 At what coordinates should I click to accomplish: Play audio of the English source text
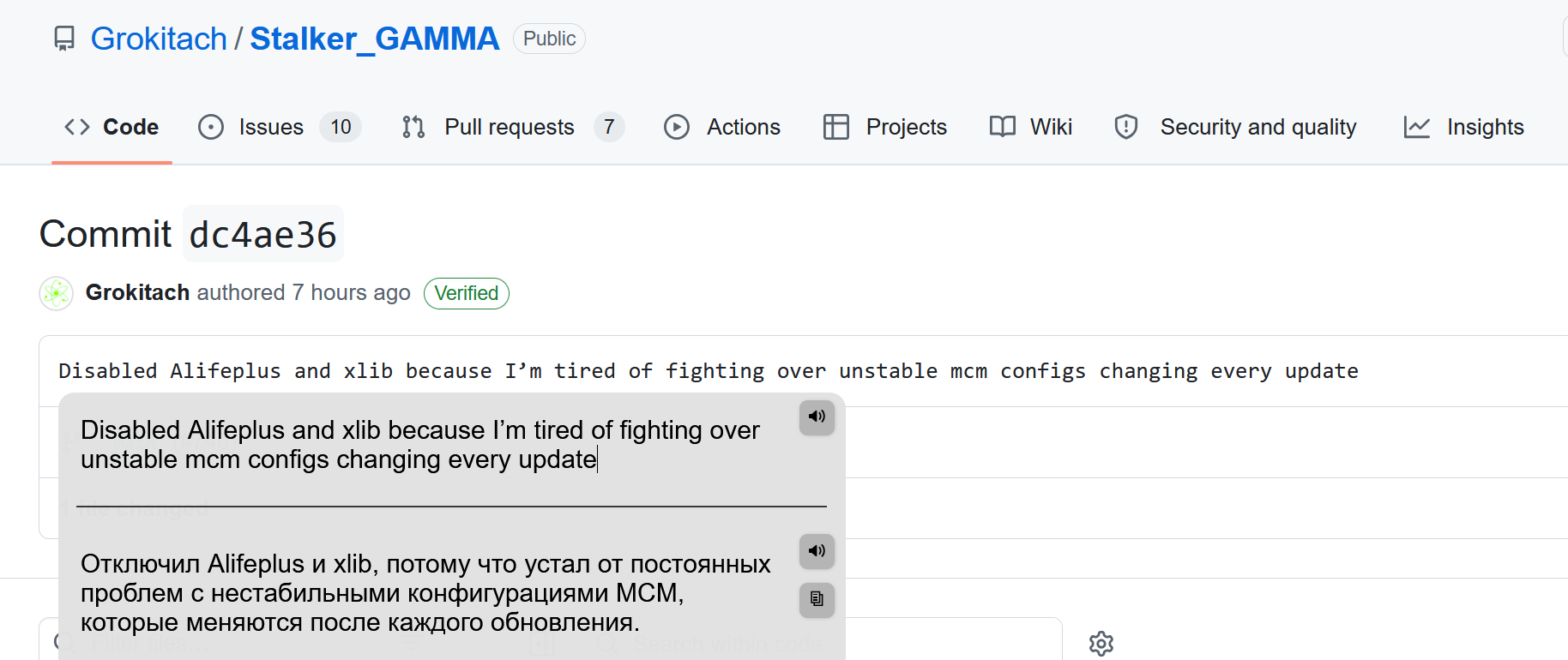(x=817, y=417)
